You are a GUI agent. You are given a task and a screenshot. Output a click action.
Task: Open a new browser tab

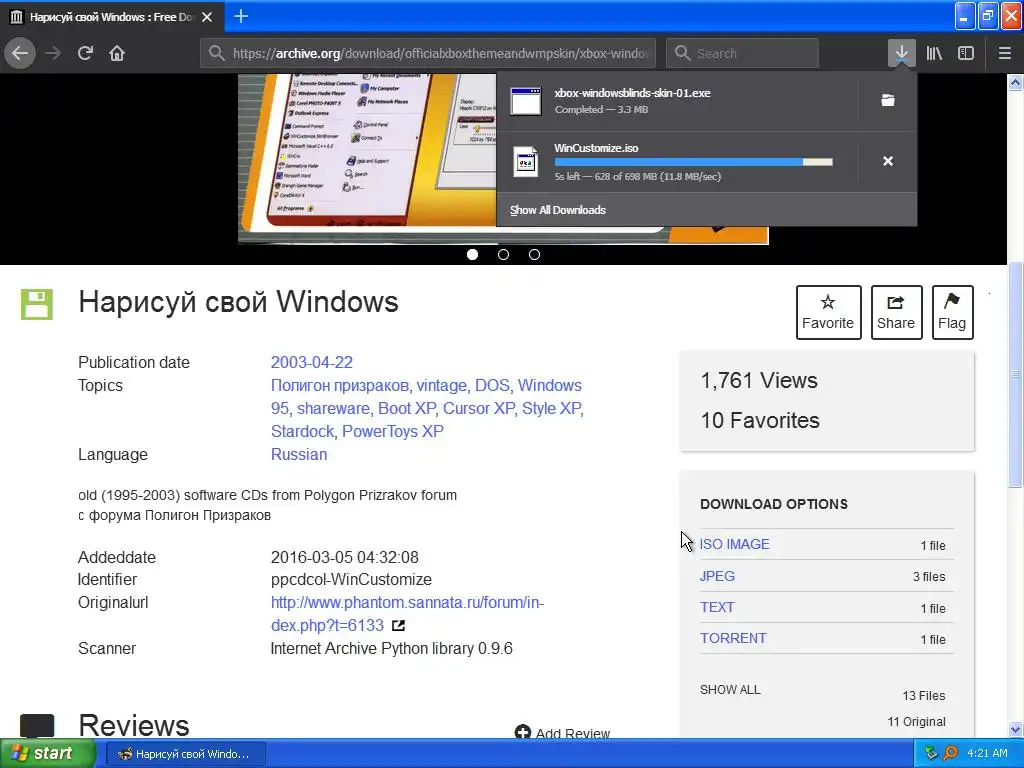tap(240, 16)
